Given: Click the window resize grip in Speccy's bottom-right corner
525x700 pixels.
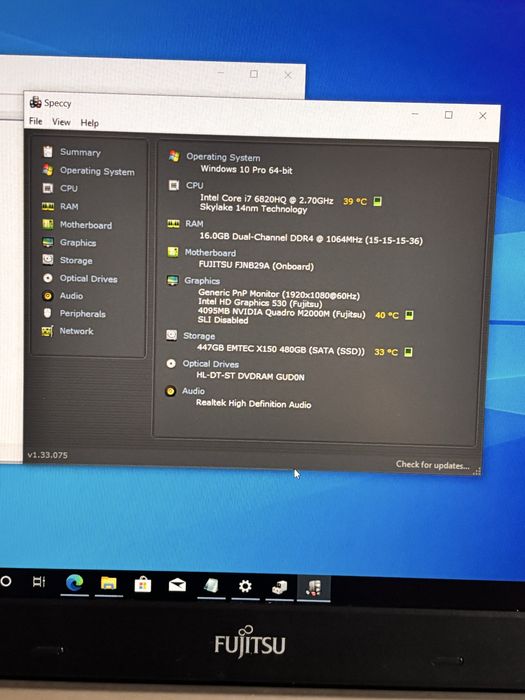Looking at the screenshot, I should click(x=477, y=471).
